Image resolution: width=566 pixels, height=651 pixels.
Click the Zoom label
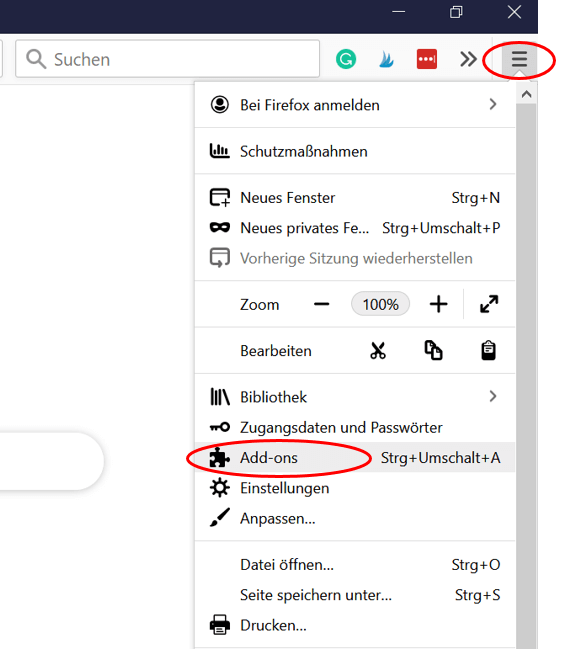click(260, 305)
